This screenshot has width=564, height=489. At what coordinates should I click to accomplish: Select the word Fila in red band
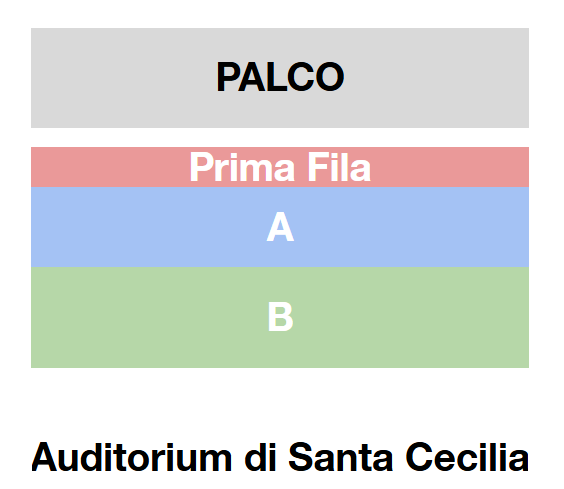click(339, 167)
